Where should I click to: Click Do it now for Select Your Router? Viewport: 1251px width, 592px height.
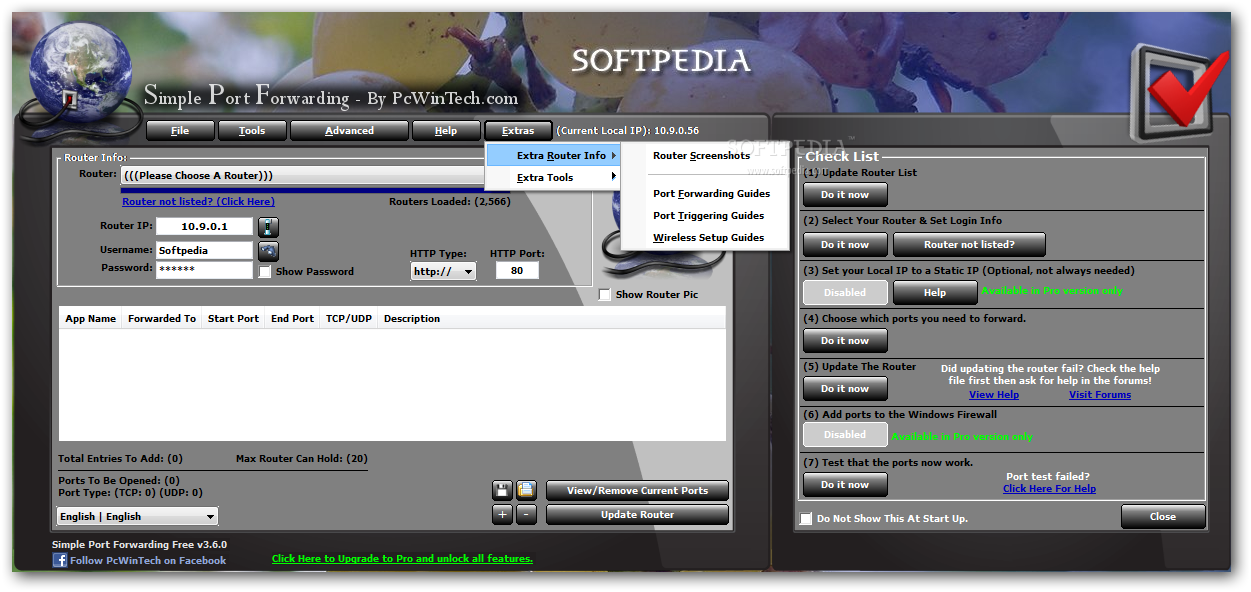[845, 245]
